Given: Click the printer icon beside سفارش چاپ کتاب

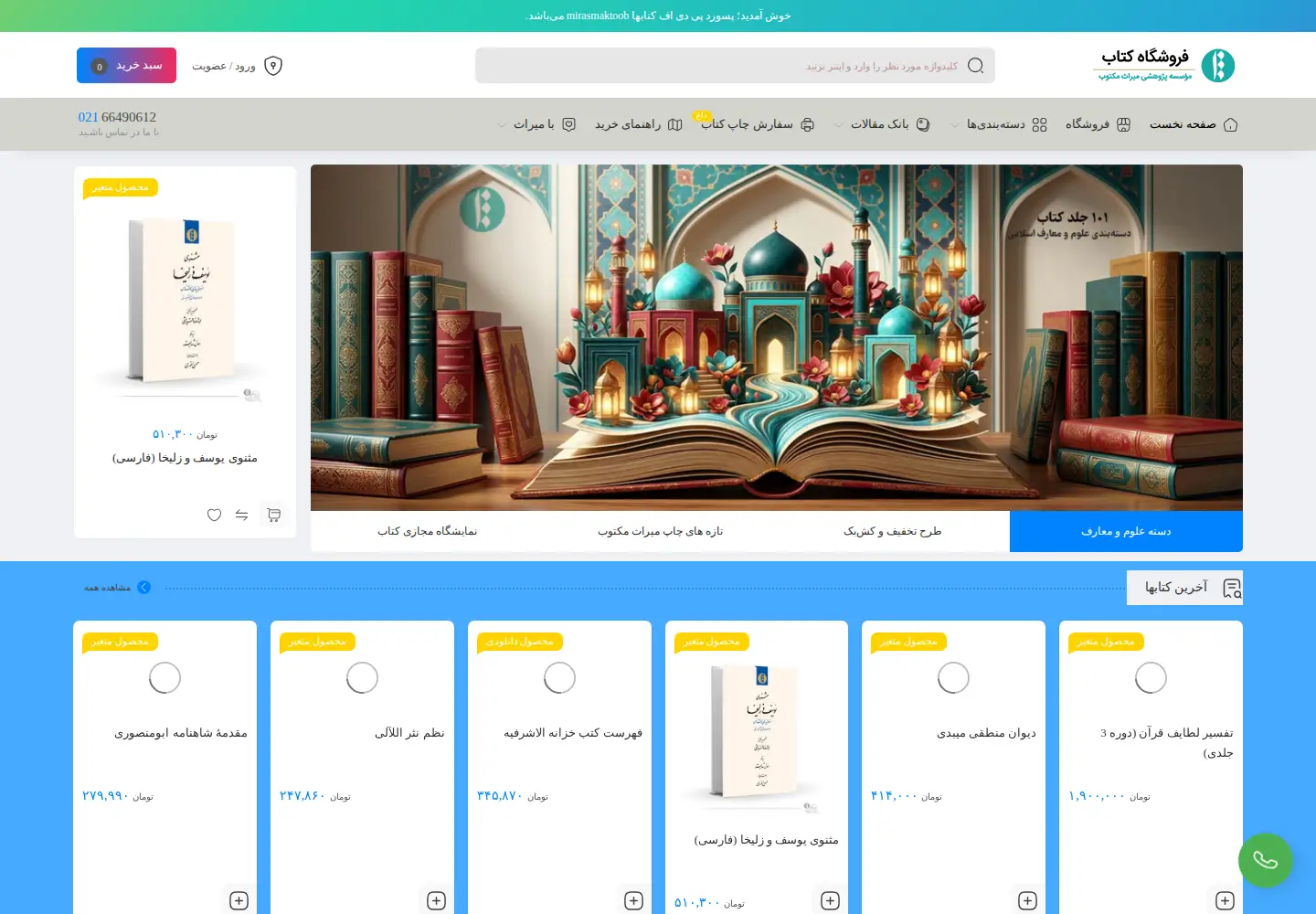Looking at the screenshot, I should [808, 124].
